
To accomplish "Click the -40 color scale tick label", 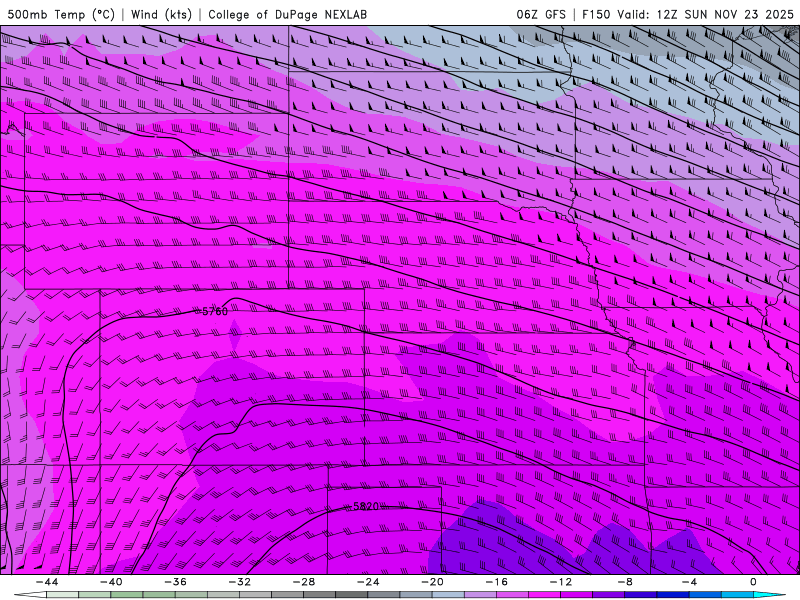I will 111,582.
